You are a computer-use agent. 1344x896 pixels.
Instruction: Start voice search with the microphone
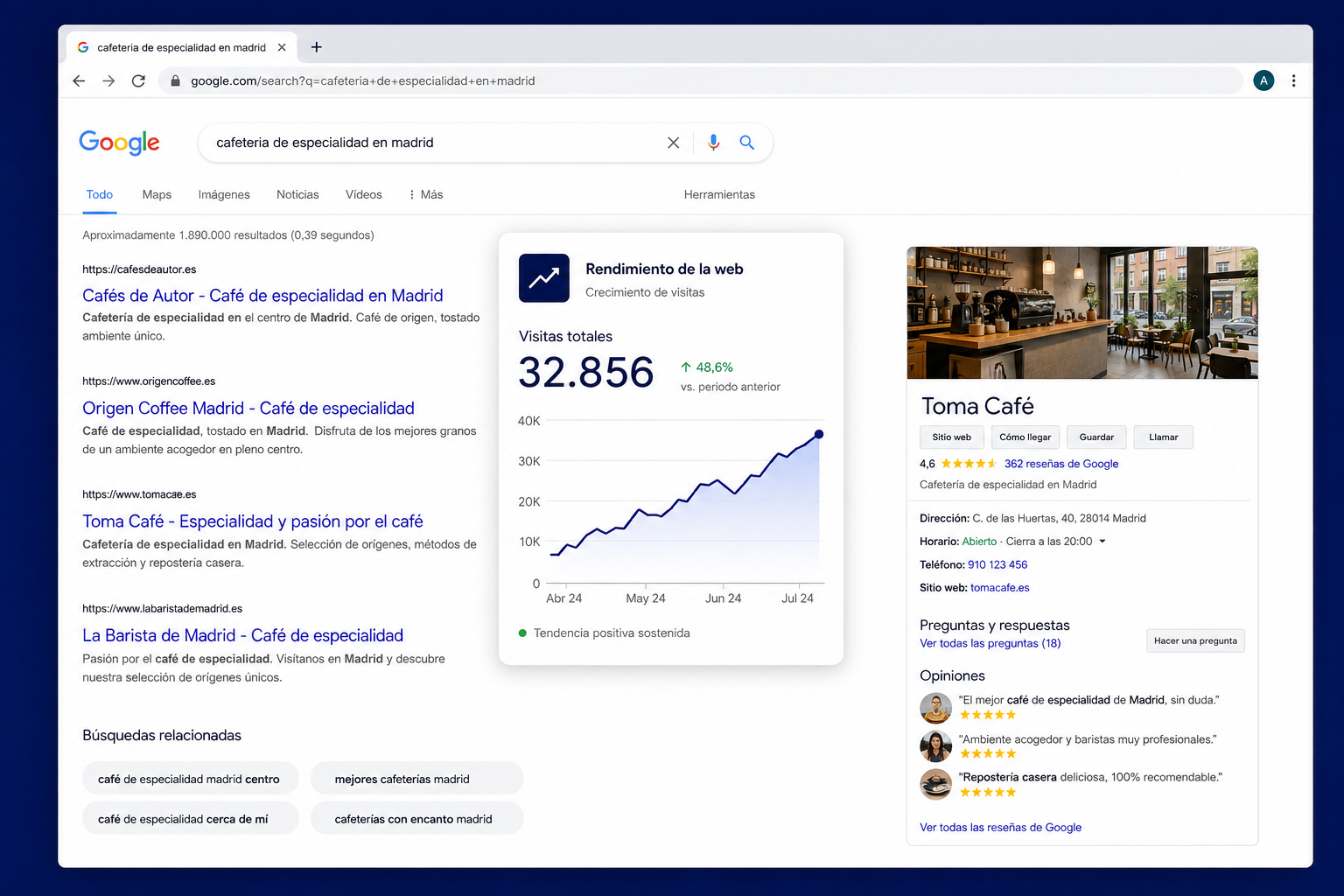click(713, 143)
